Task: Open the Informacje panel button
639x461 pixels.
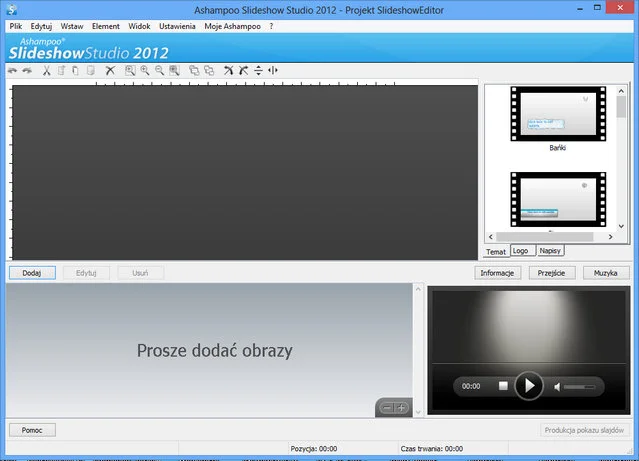Action: tap(497, 273)
